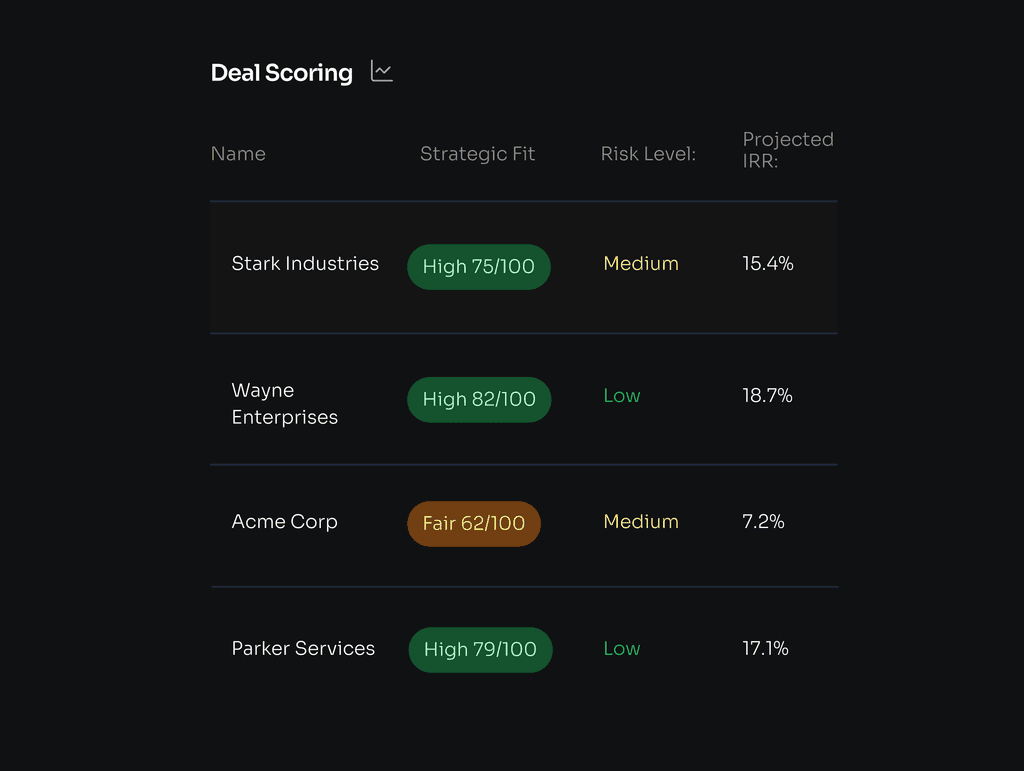Click the Deal Scoring title
The width and height of the screenshot is (1024, 771).
281,72
